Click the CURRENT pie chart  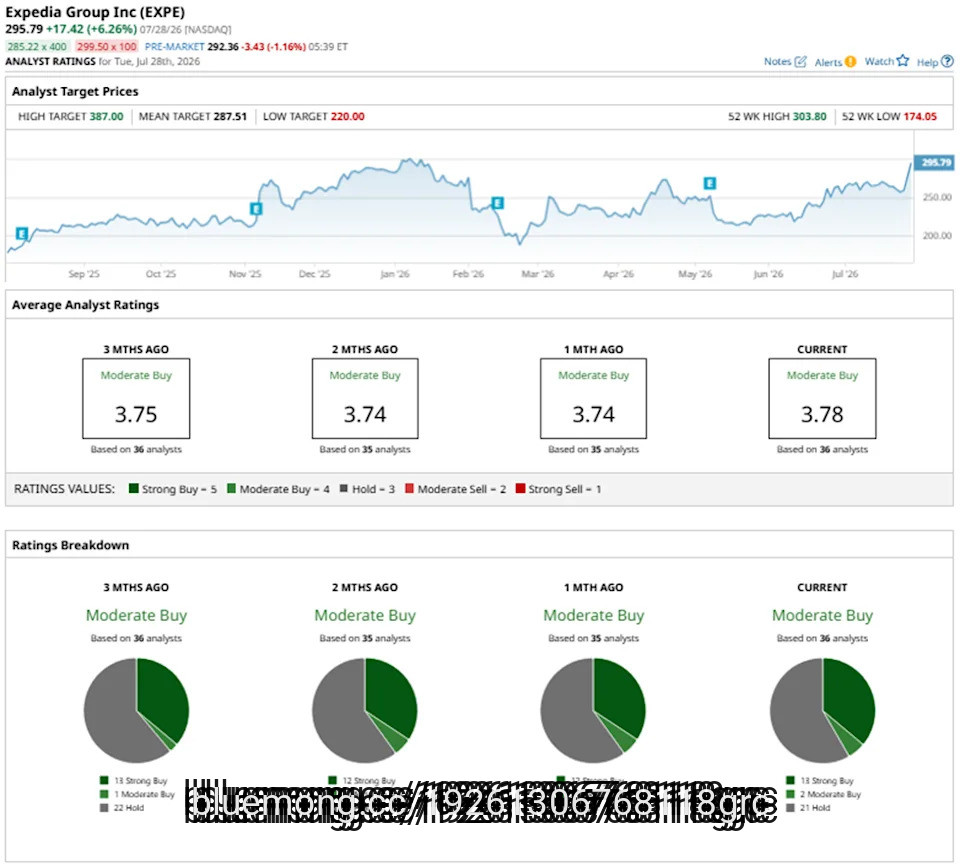point(822,710)
